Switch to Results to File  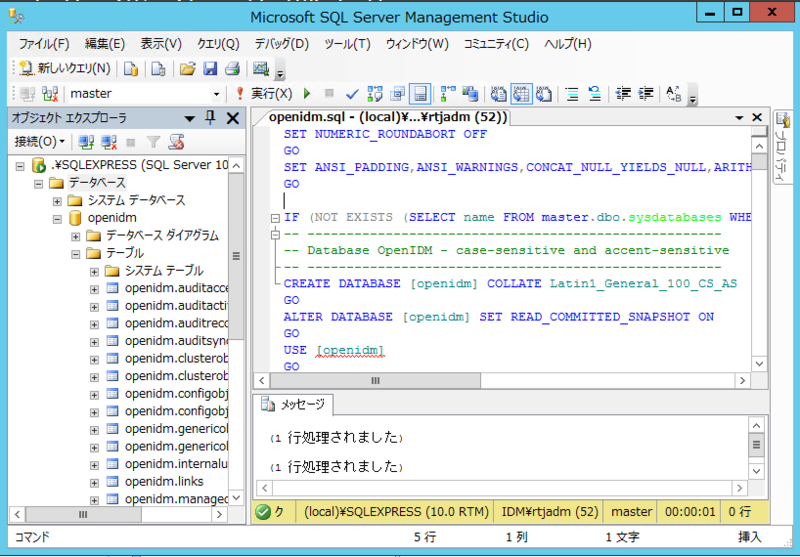544,94
